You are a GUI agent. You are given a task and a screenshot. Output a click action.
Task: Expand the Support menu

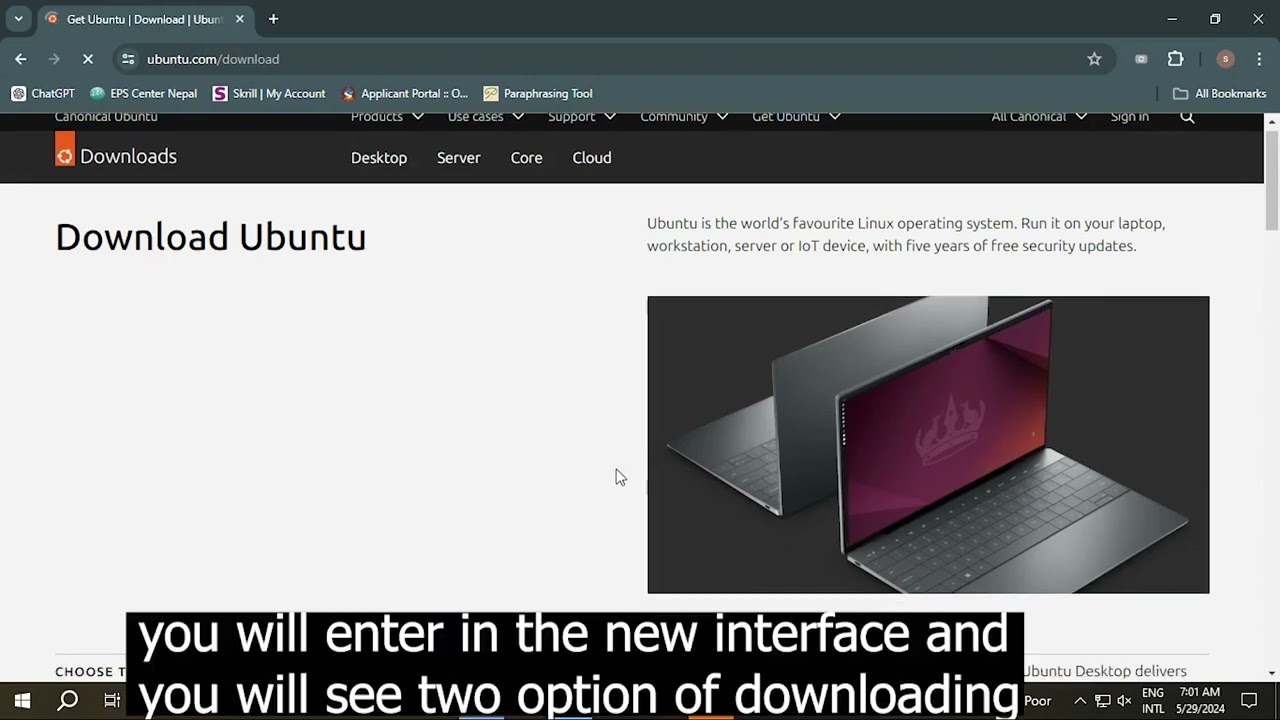pos(582,117)
